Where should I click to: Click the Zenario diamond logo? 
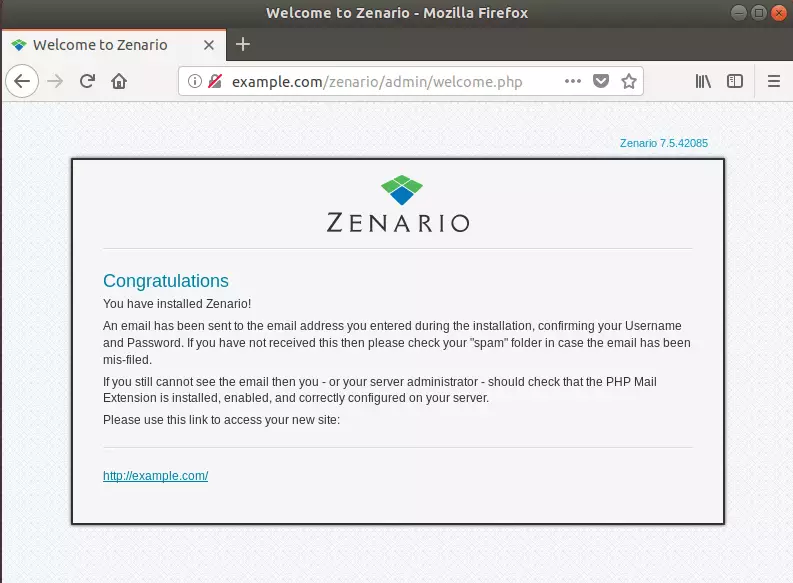tap(402, 190)
